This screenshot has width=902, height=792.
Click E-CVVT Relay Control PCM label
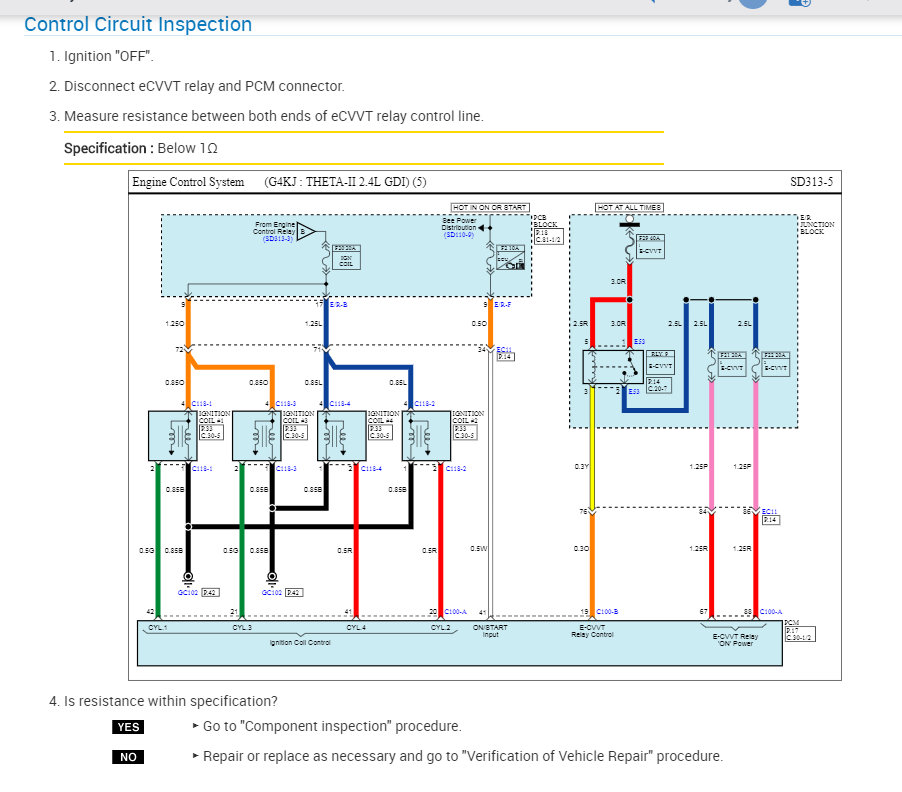coord(592,631)
